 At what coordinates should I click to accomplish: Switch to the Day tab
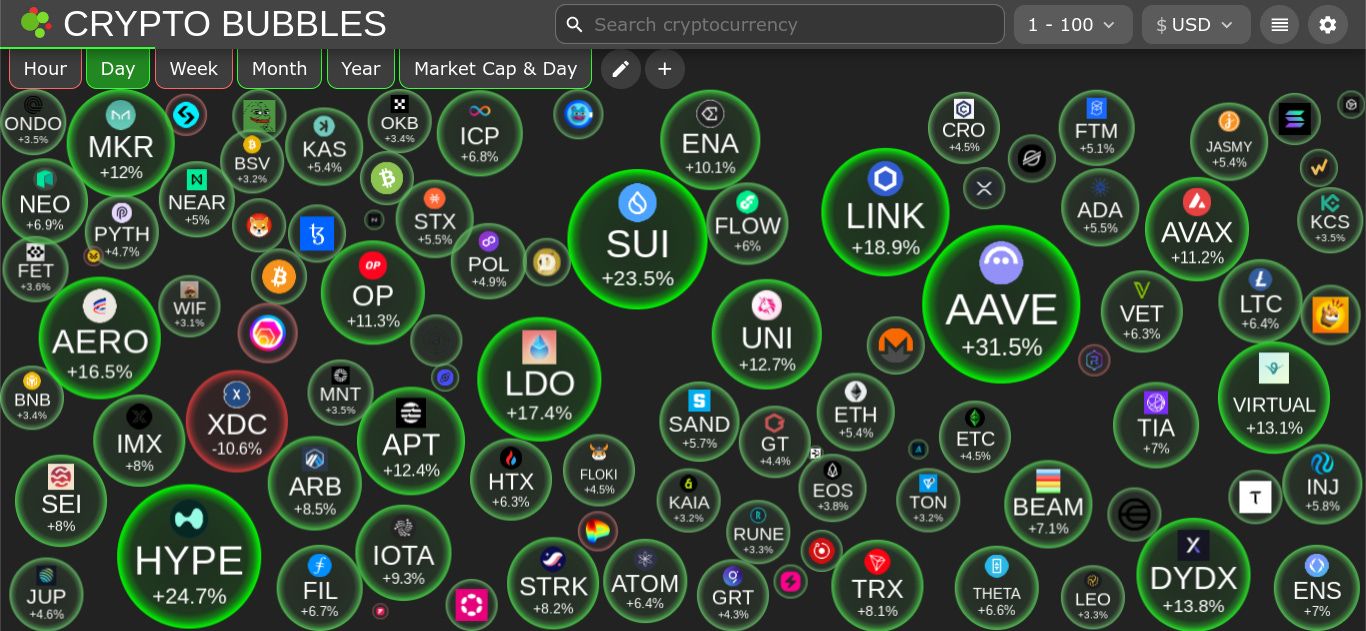tap(118, 68)
